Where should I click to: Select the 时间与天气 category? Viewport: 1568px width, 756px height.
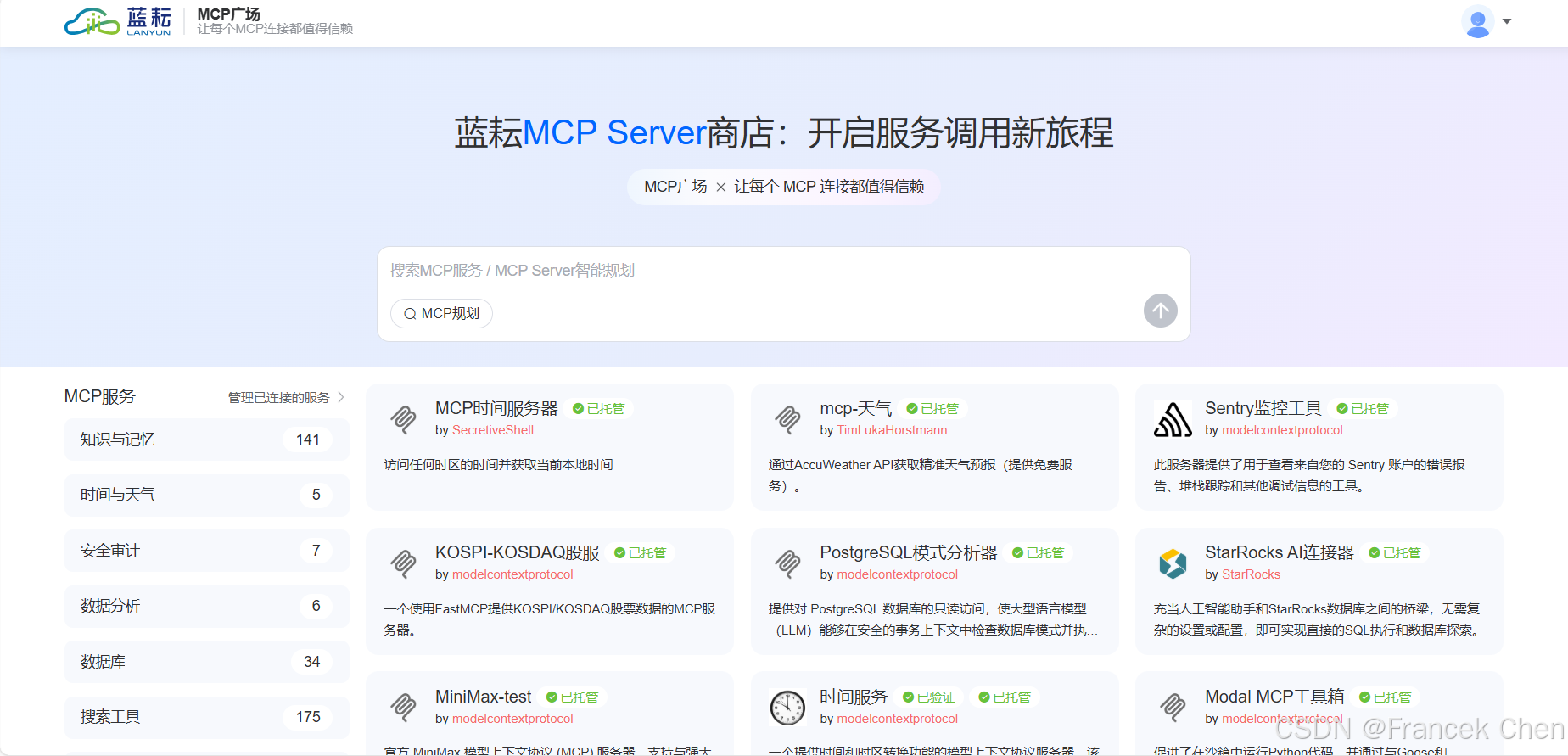click(x=206, y=495)
